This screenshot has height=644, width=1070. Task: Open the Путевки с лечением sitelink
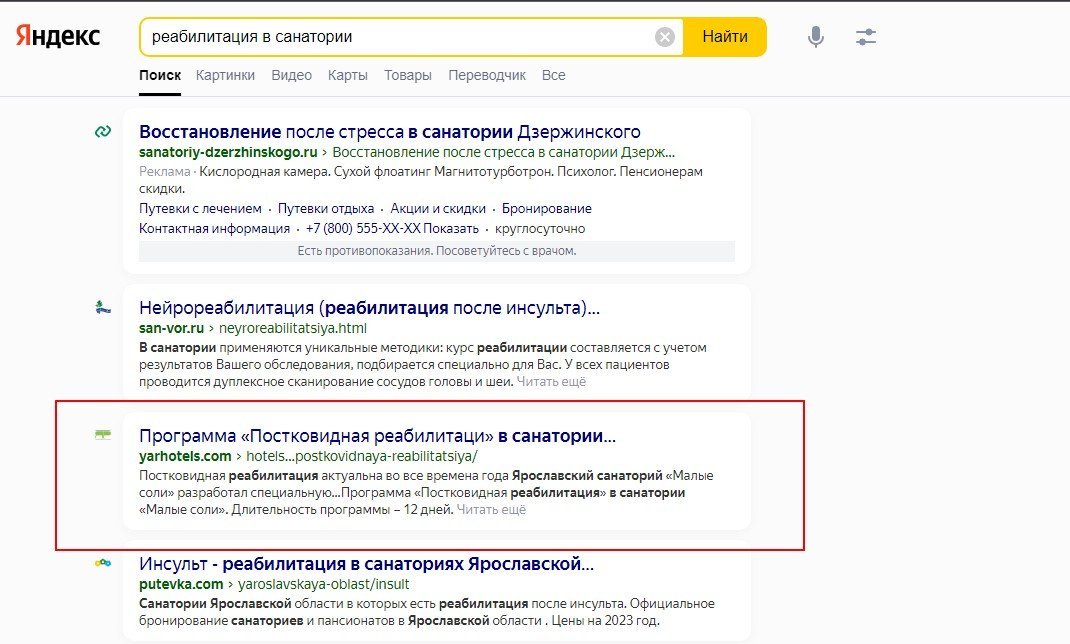click(201, 209)
